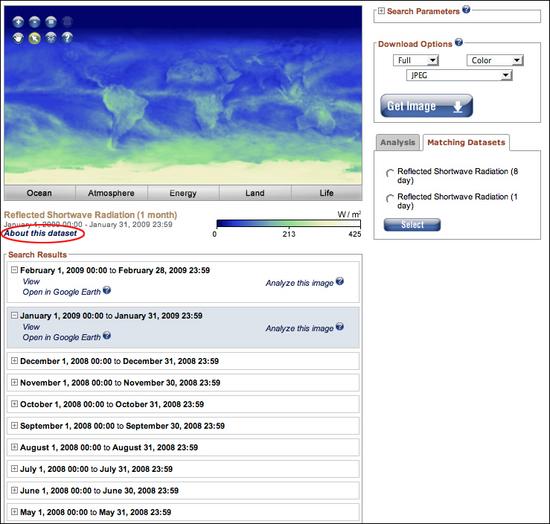This screenshot has height=524, width=550.
Task: Click the reflected shortwave radiation world map
Action: (x=183, y=95)
